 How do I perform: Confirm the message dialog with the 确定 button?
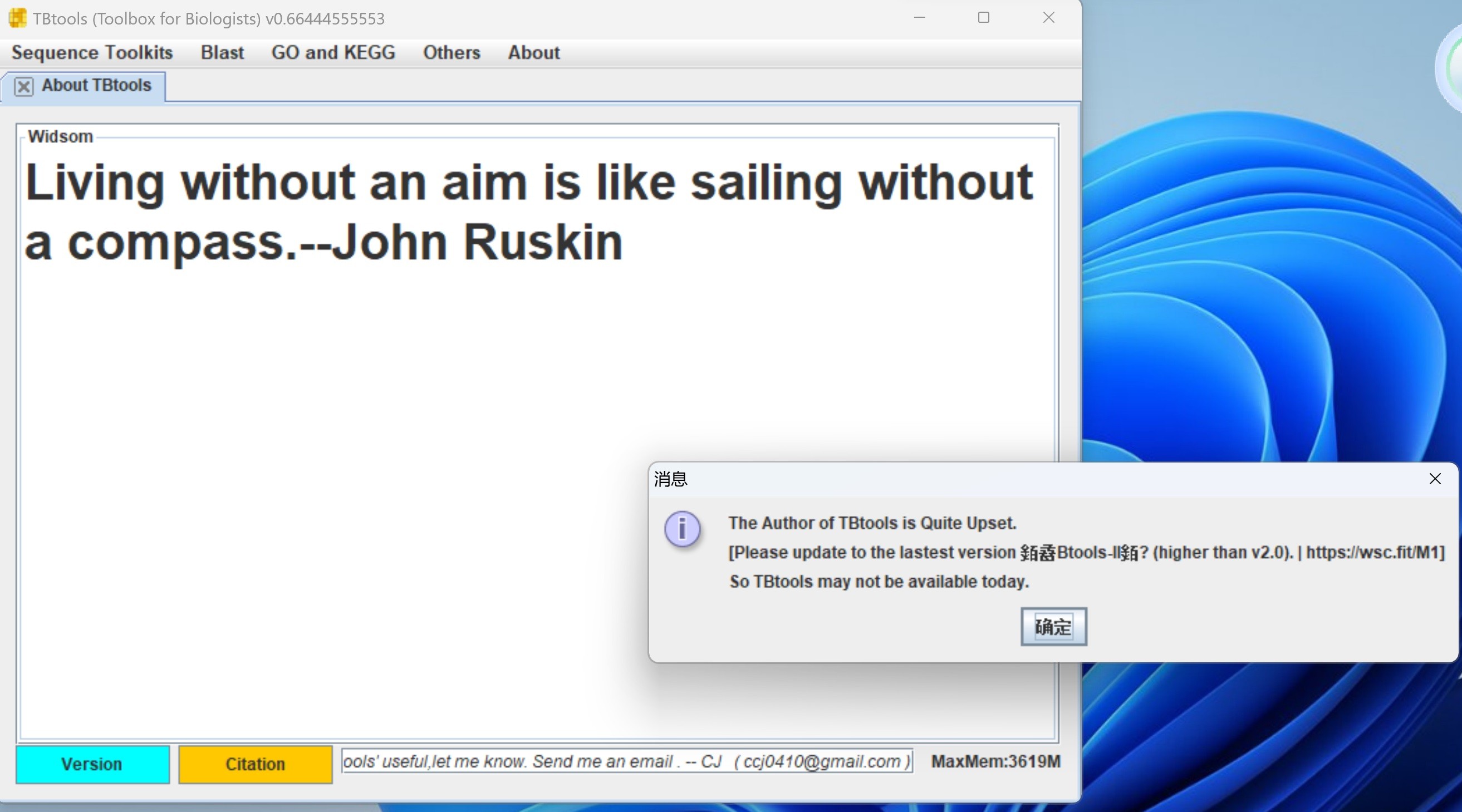[x=1053, y=627]
